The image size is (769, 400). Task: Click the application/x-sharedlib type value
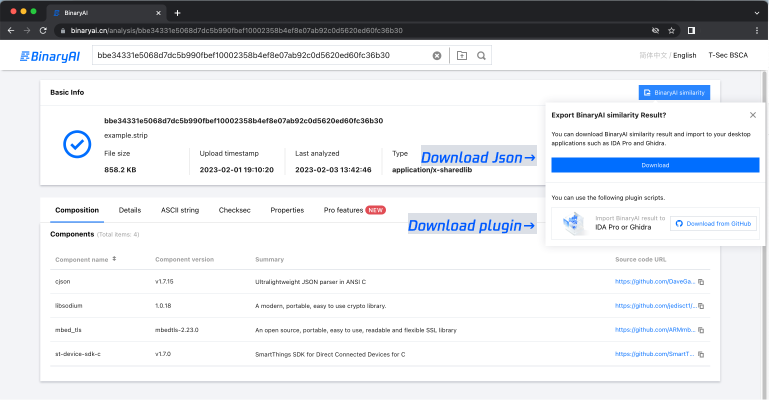pos(432,170)
